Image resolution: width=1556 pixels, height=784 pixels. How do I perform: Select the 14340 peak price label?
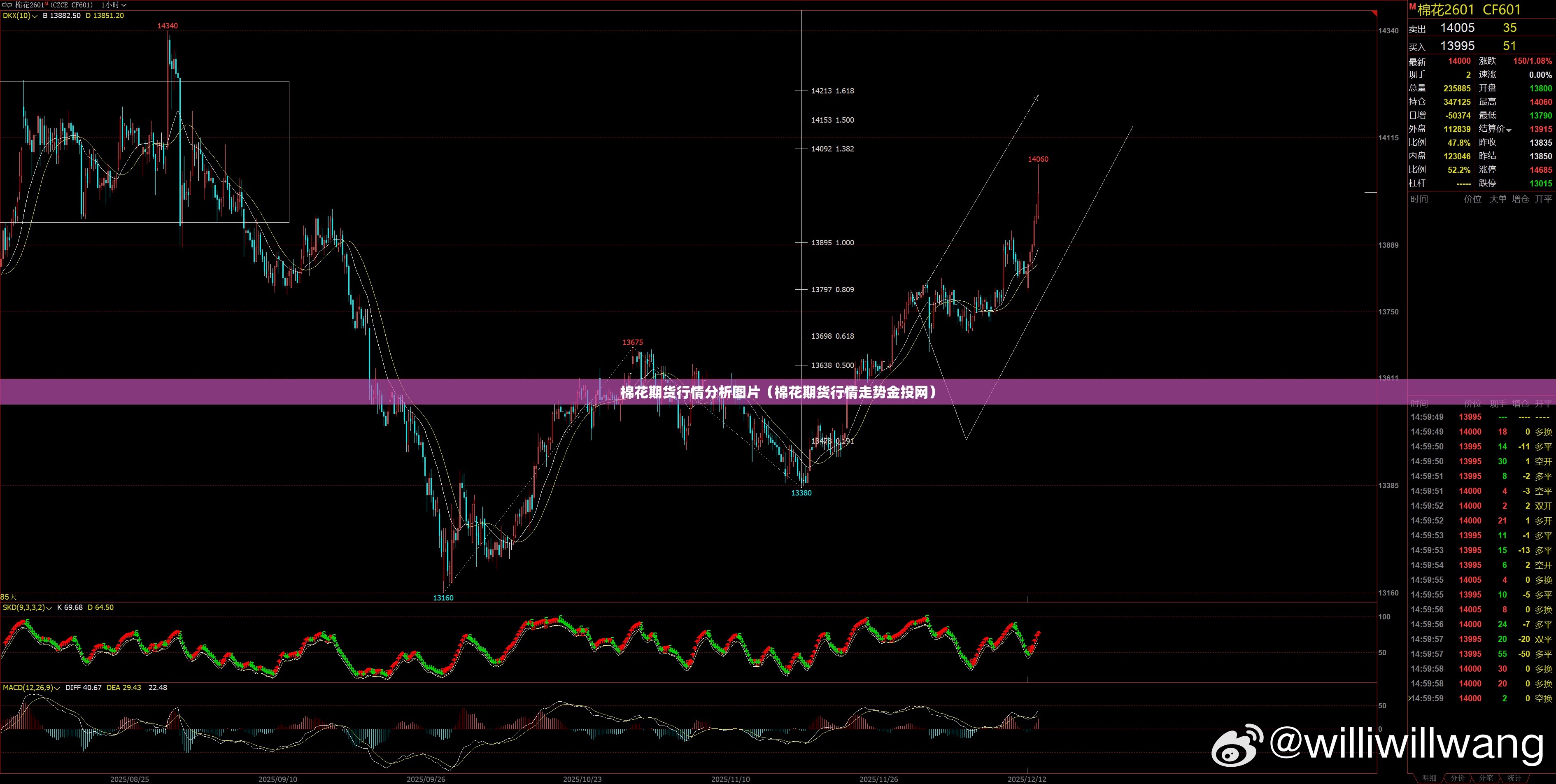167,26
